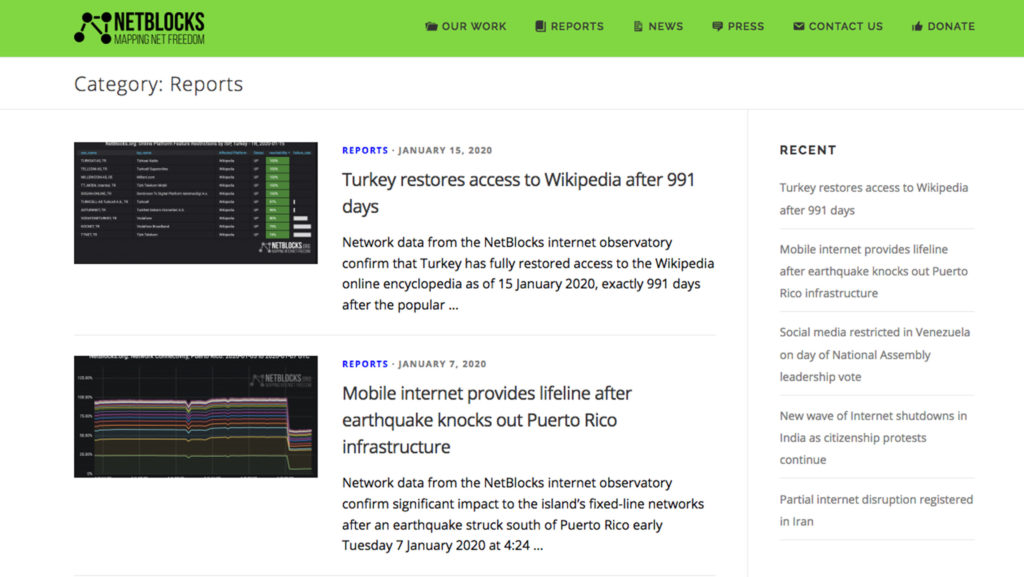Image resolution: width=1024 pixels, height=577 pixels.
Task: Open recent link about Iran partial internet disruption
Action: [876, 510]
